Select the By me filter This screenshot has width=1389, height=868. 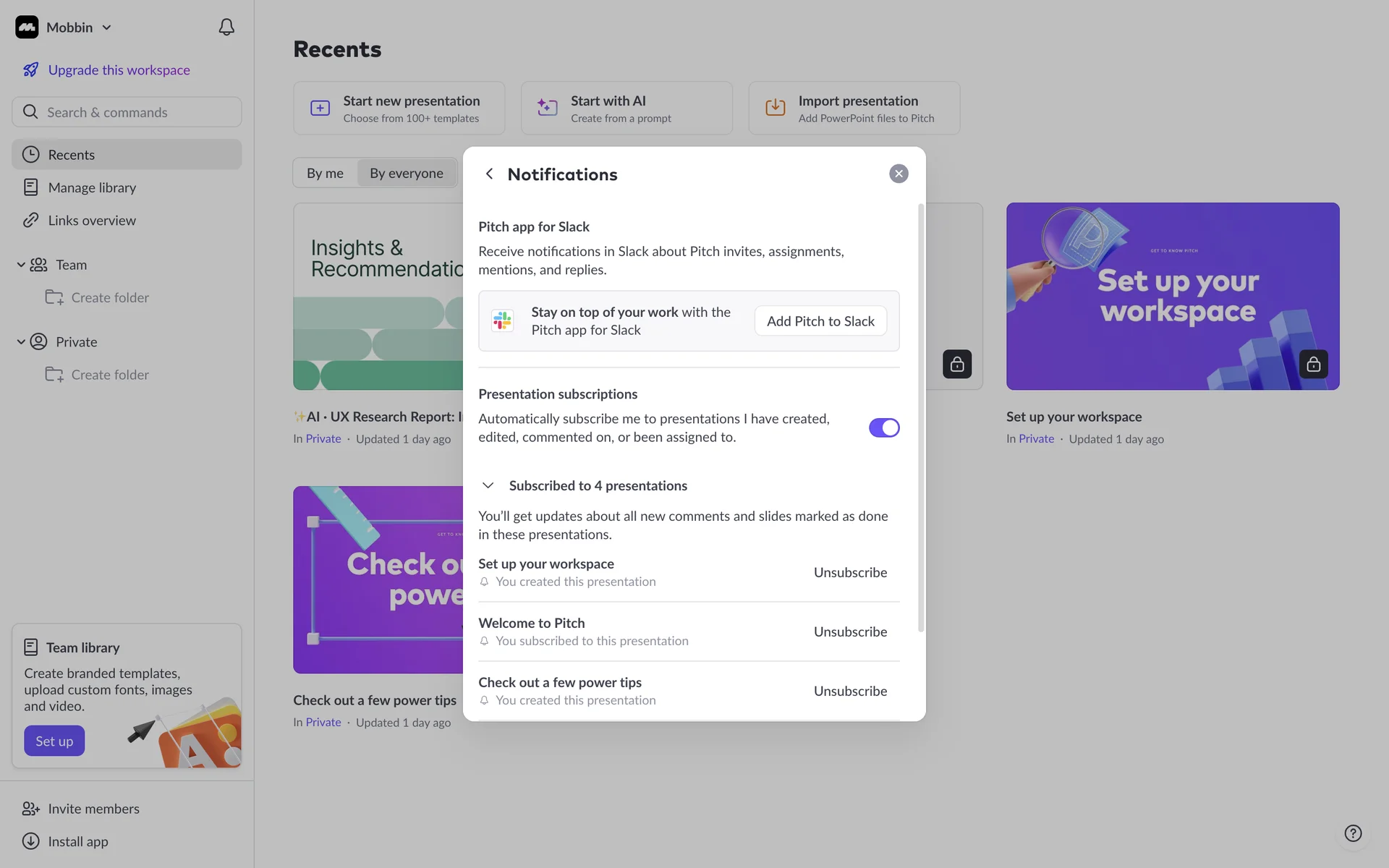(325, 173)
